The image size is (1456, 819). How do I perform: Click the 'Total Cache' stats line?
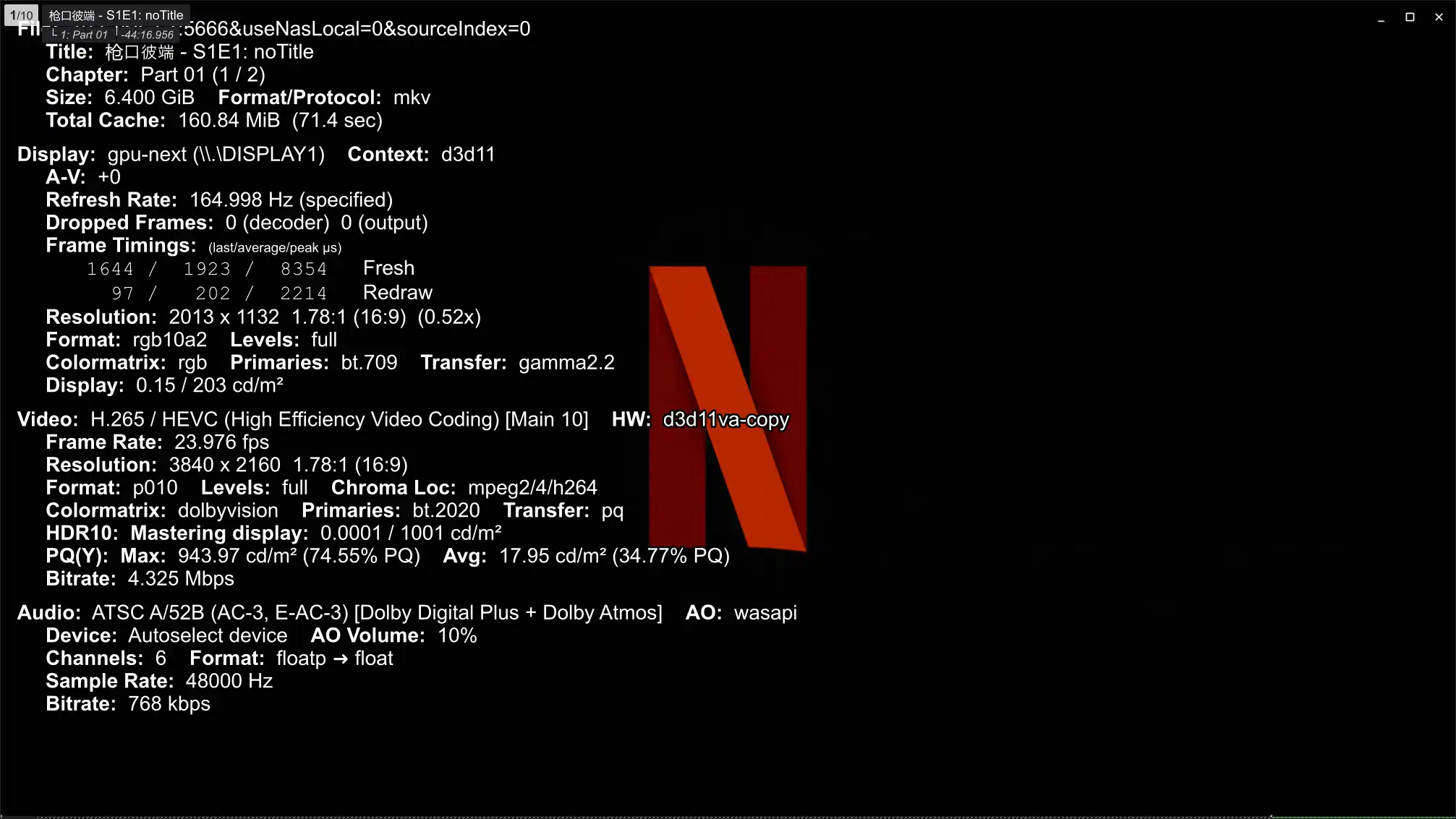pyautogui.click(x=214, y=120)
